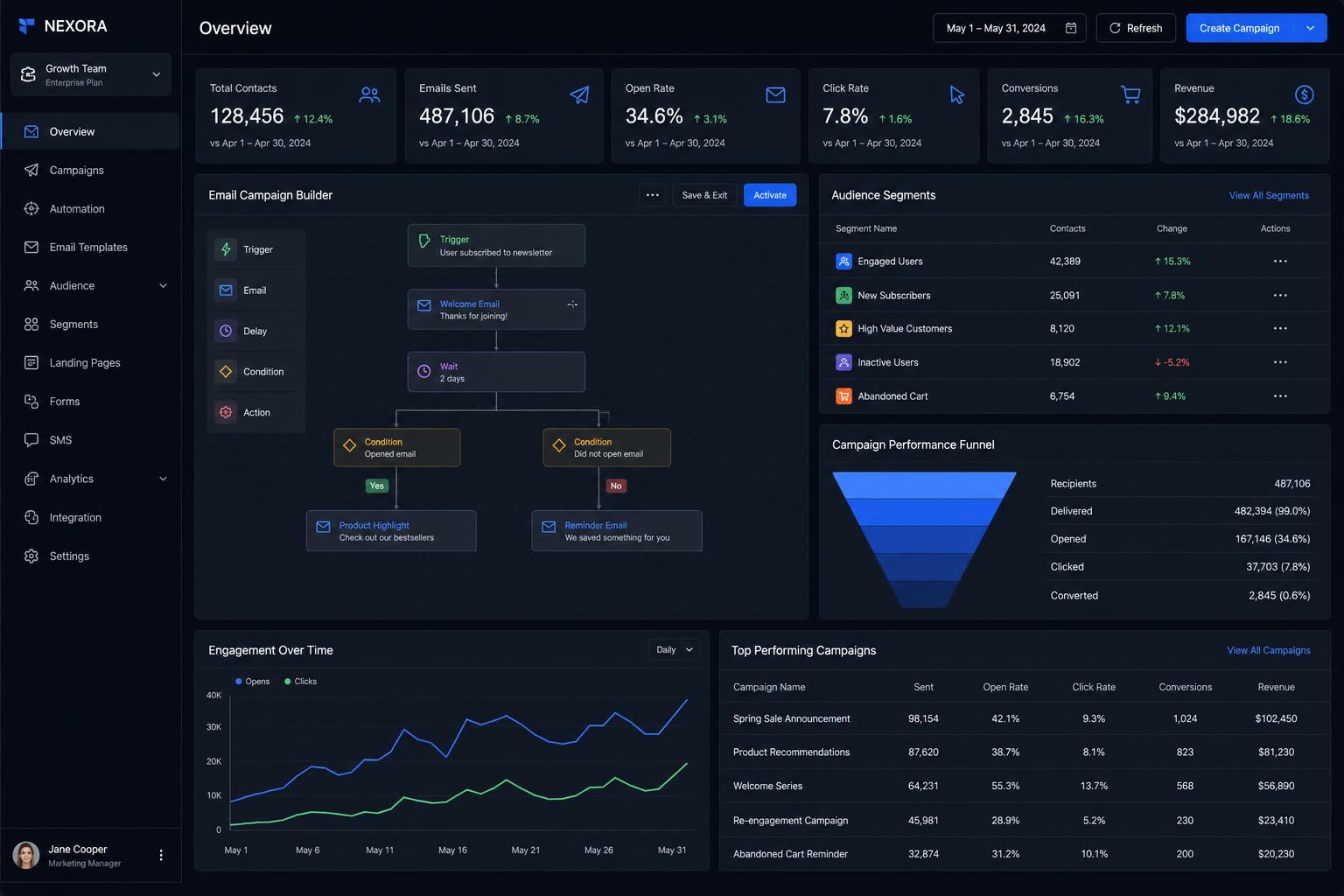Go to Campaigns in sidebar

(x=91, y=171)
